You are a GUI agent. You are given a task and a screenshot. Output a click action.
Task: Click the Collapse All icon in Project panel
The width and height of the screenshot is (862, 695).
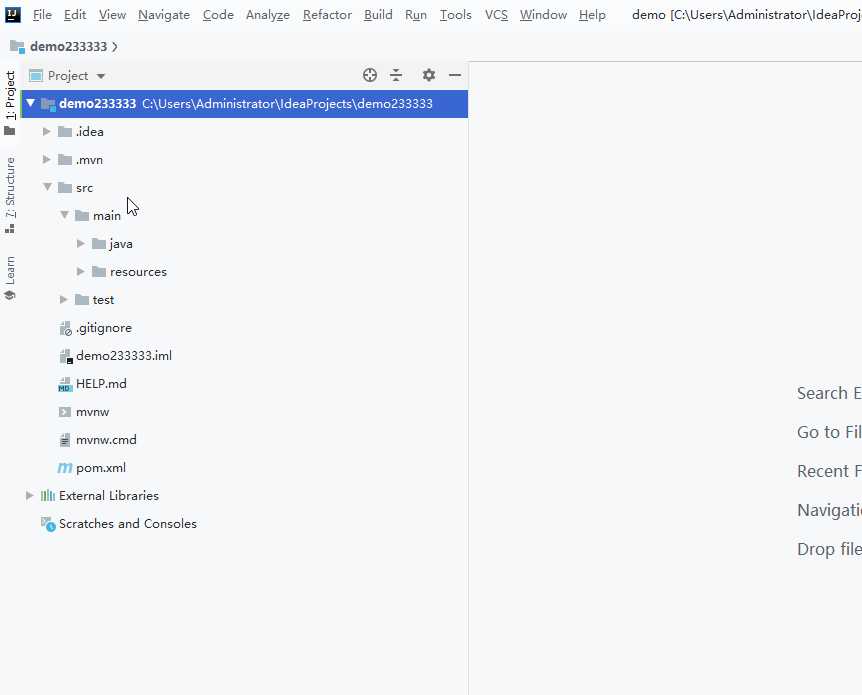[x=396, y=75]
